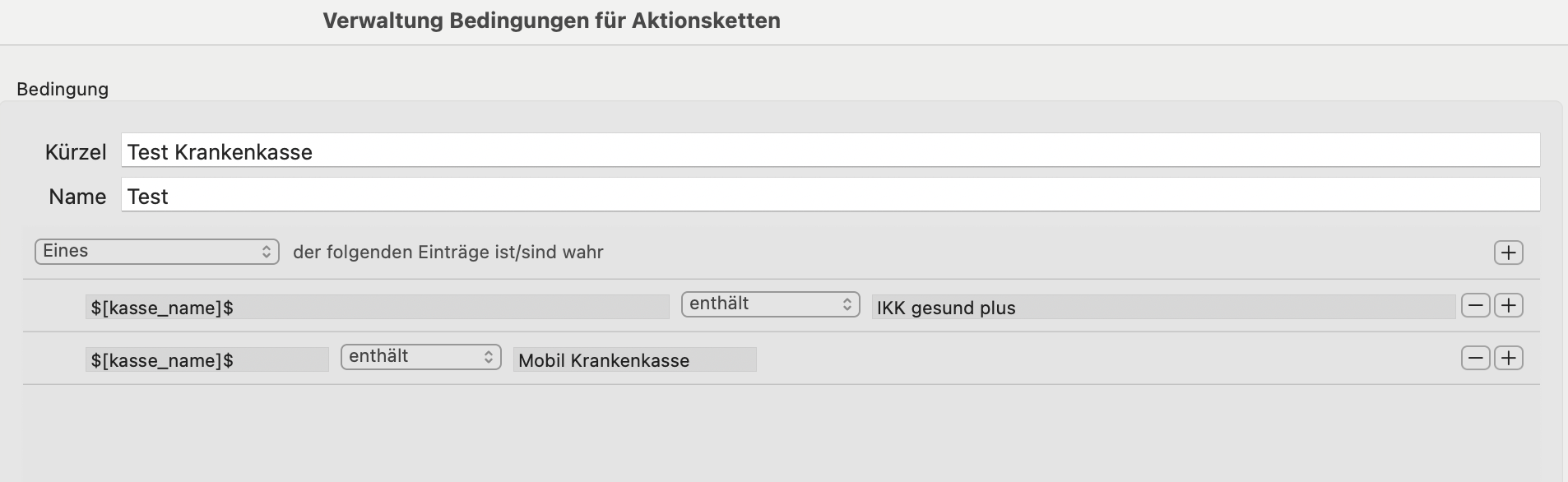Click the empty area below the rules

(782, 433)
